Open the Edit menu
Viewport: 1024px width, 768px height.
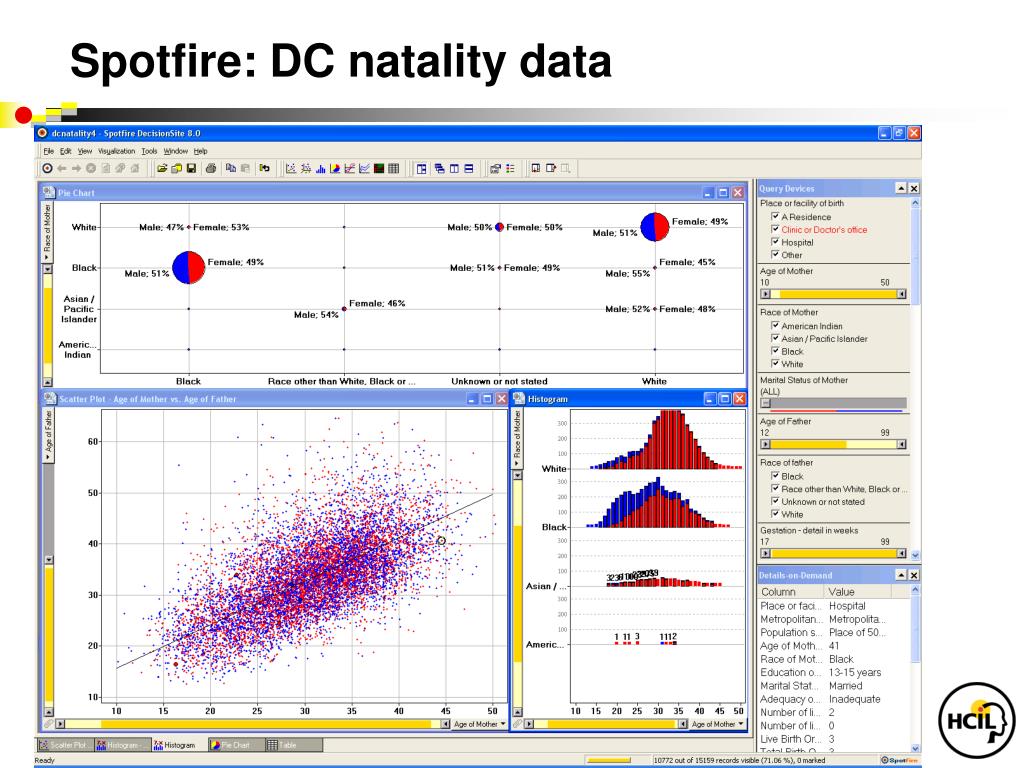point(65,151)
